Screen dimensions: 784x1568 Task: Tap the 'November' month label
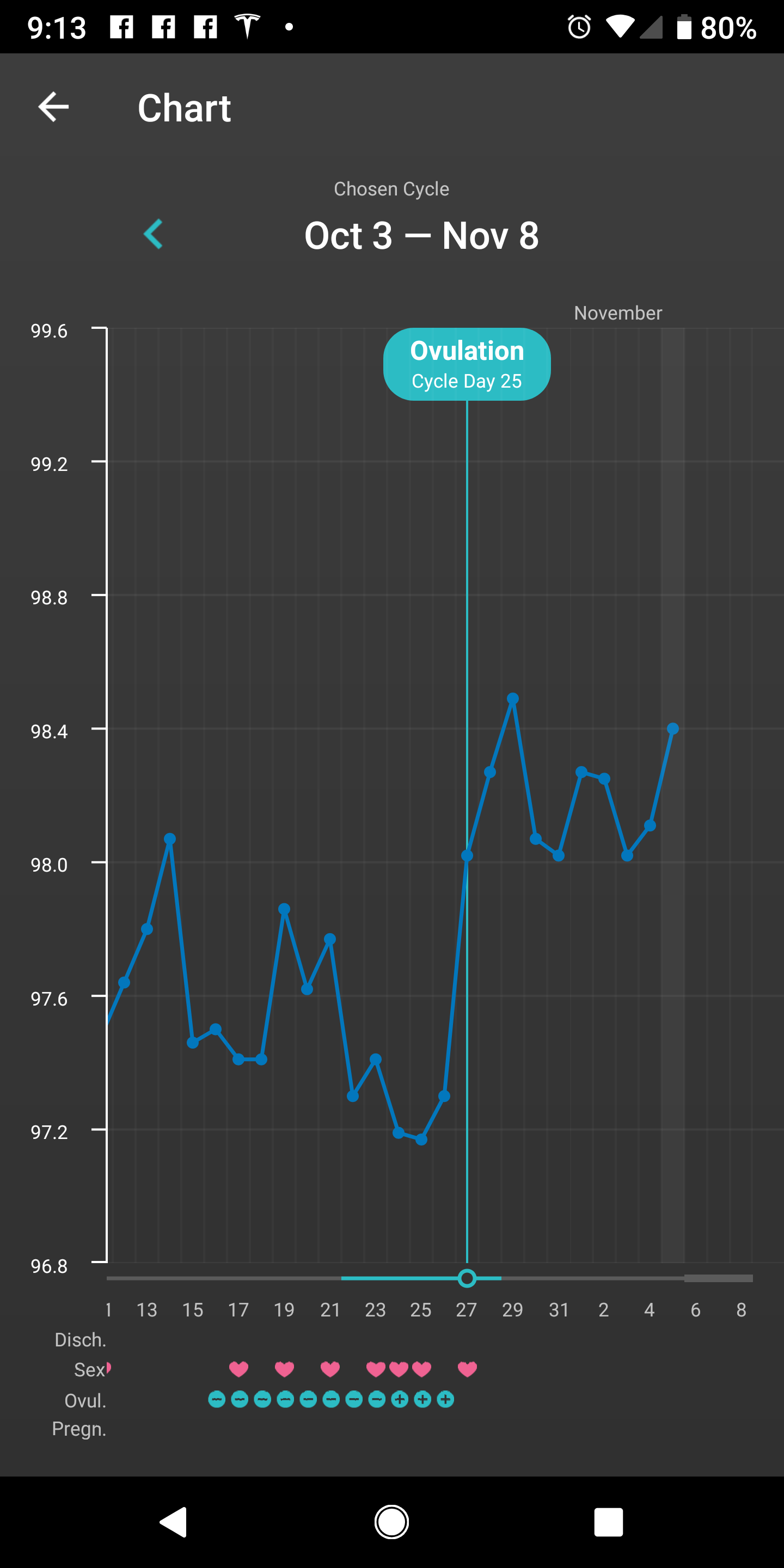coord(618,313)
